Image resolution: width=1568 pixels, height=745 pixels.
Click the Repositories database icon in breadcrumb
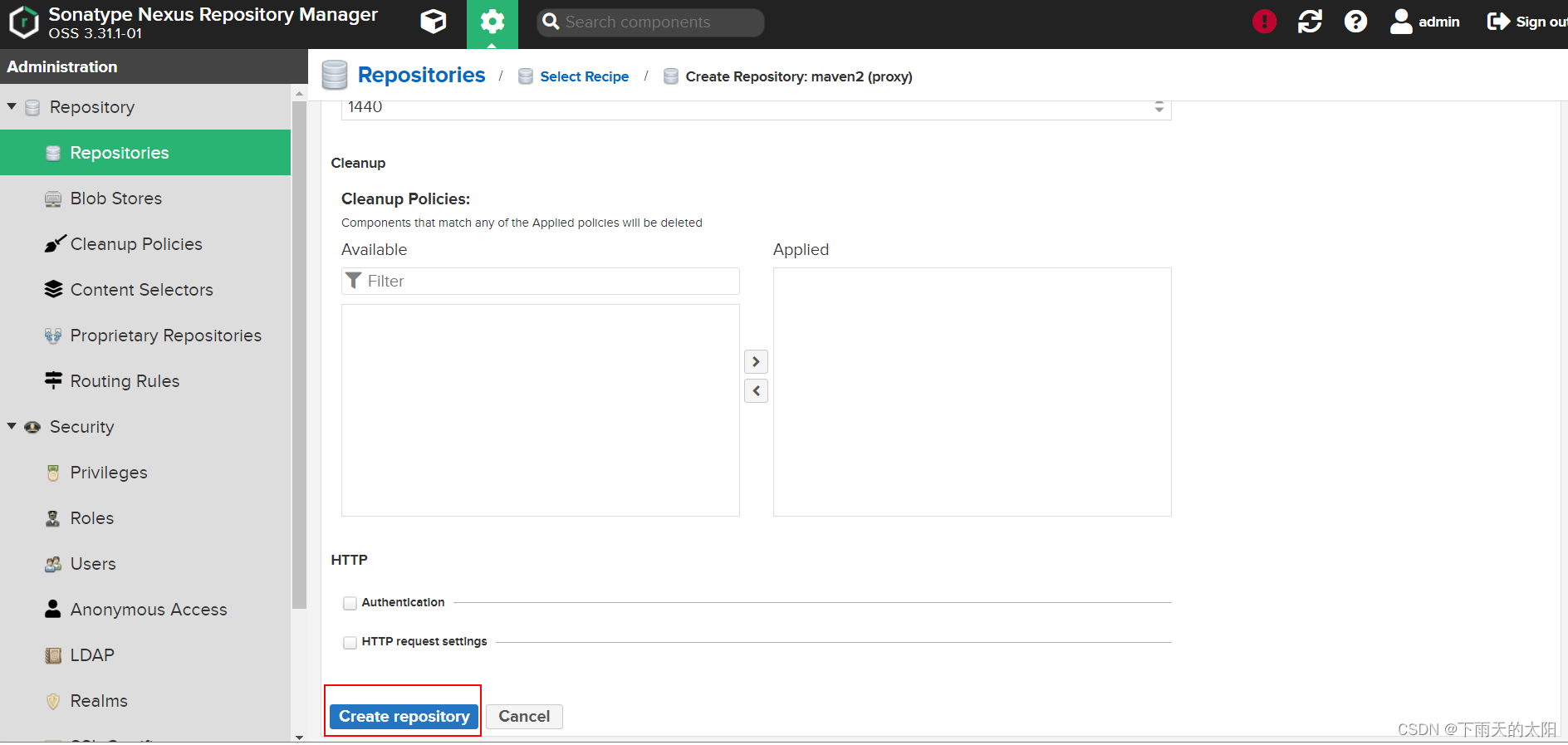point(335,75)
